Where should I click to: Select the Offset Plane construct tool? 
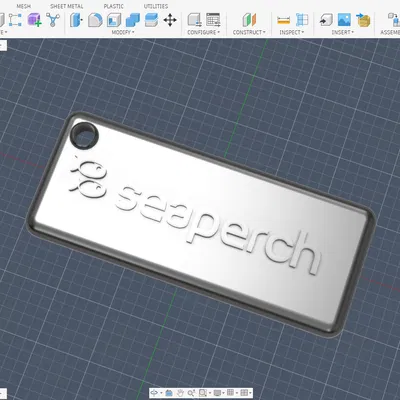(249, 20)
